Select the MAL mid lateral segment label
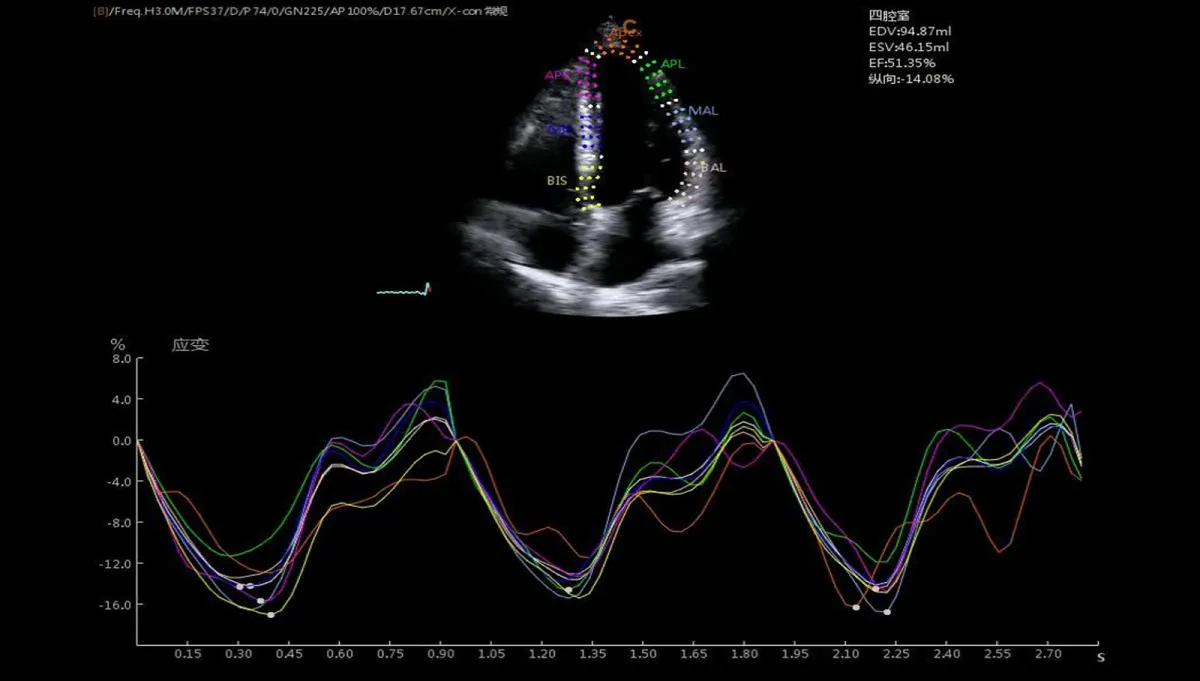Image resolution: width=1200 pixels, height=681 pixels. point(703,111)
